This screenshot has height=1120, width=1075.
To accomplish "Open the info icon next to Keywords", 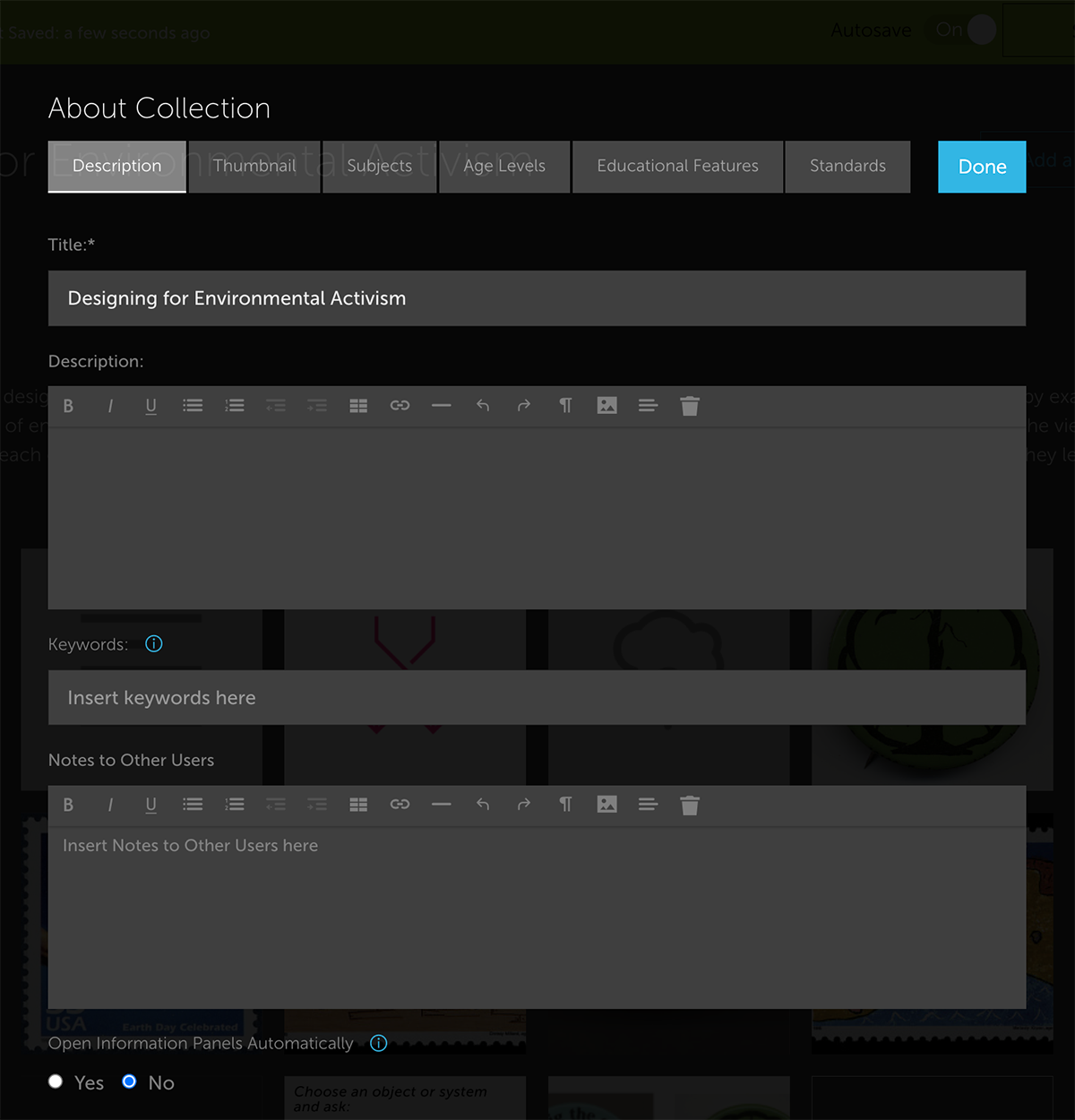I will pyautogui.click(x=154, y=644).
